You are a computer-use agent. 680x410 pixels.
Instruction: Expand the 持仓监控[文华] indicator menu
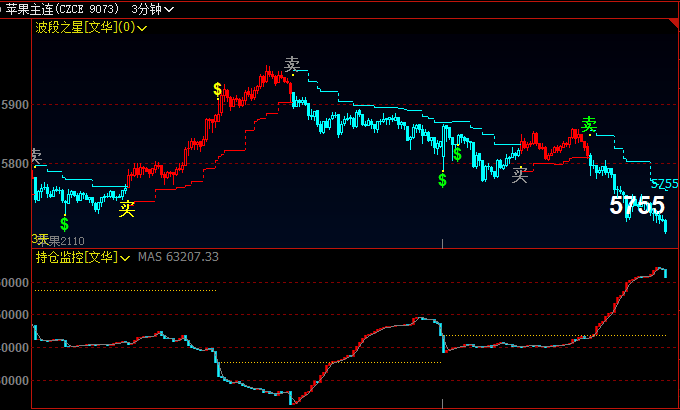(82, 257)
